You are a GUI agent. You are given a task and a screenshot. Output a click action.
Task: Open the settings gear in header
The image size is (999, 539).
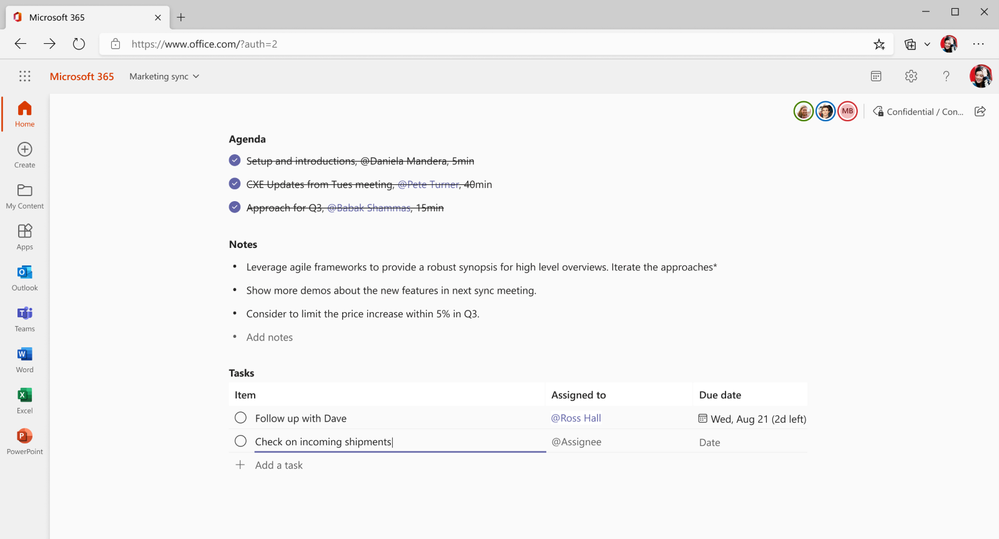coord(911,76)
